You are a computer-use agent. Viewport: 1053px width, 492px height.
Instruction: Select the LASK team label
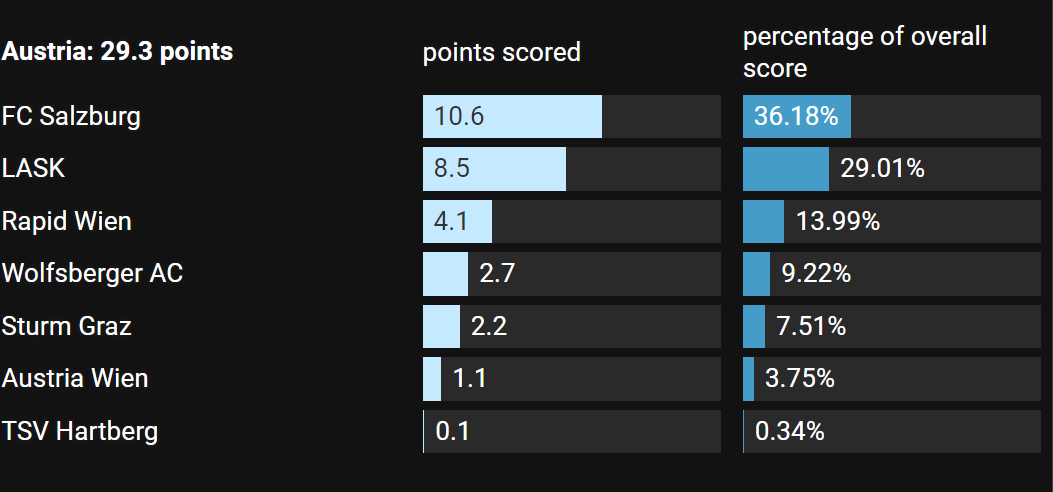pos(34,168)
